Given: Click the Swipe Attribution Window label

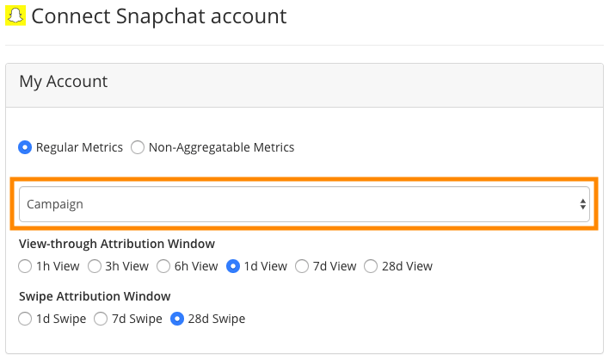Looking at the screenshot, I should point(95,296).
